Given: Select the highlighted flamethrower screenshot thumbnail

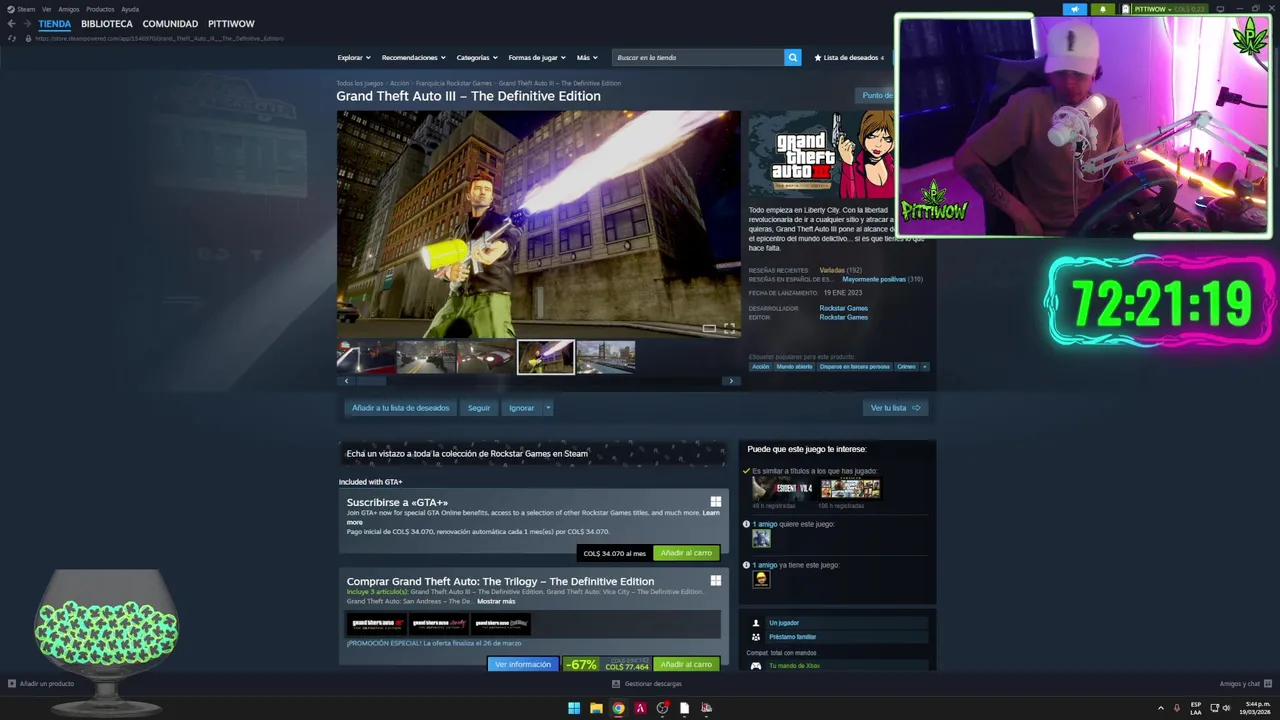Looking at the screenshot, I should point(546,357).
